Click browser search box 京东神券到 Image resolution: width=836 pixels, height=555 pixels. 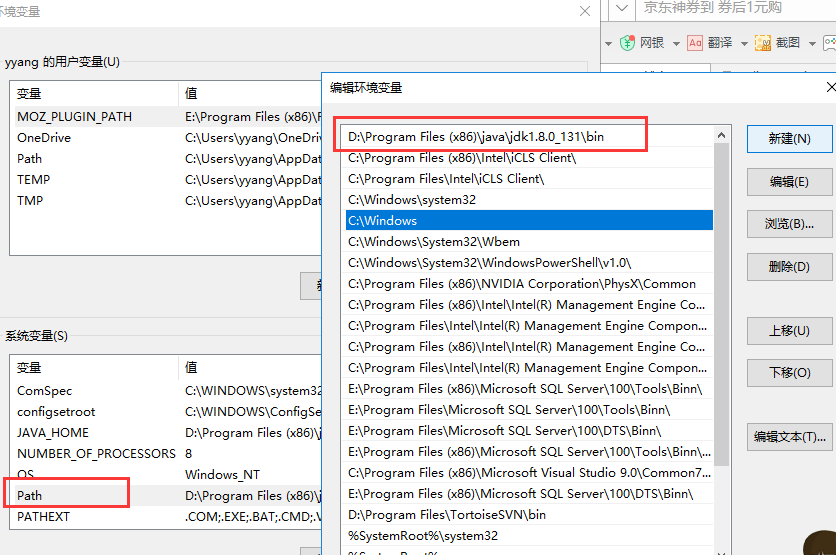coord(736,7)
